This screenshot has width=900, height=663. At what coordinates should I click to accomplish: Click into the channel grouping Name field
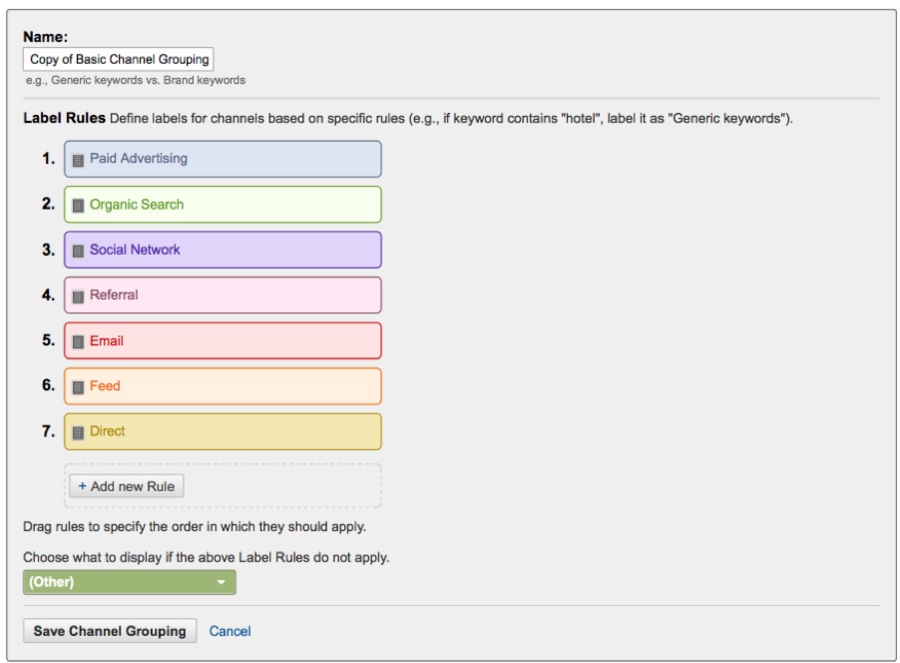(118, 60)
